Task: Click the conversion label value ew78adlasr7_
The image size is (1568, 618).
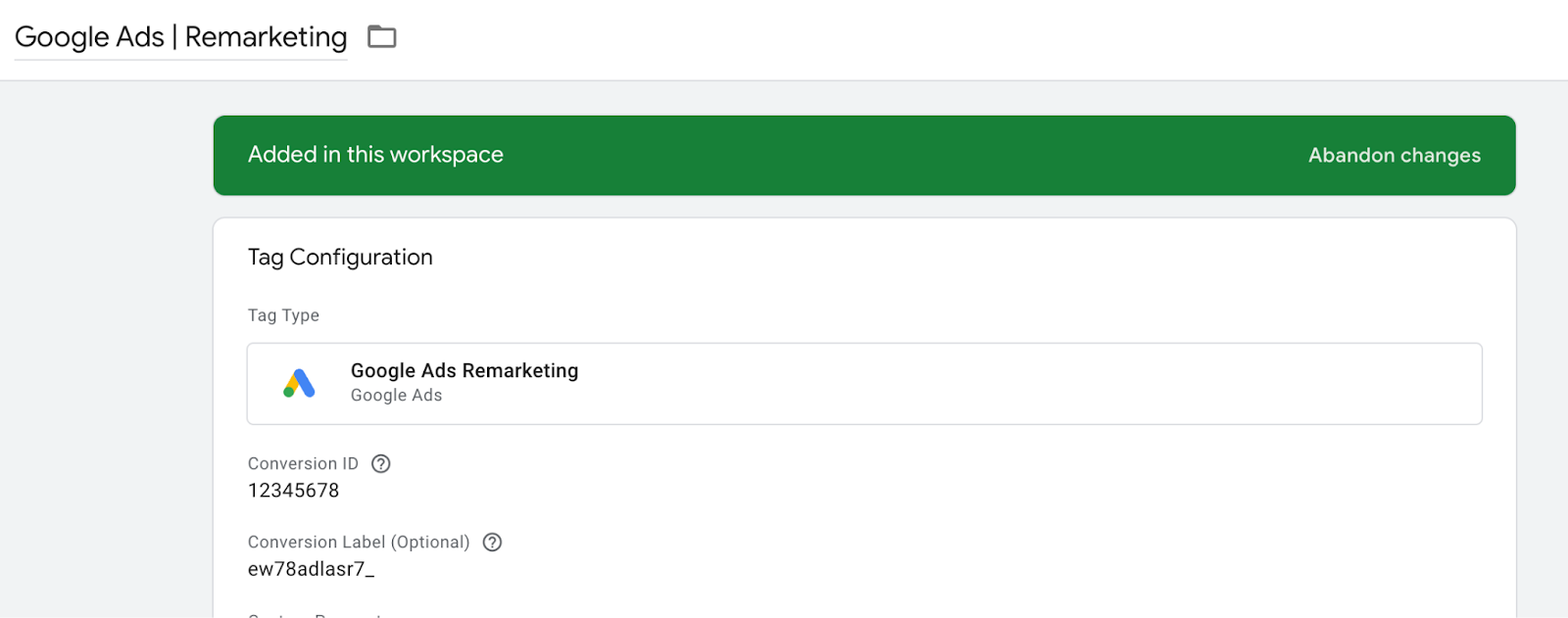Action: tap(311, 569)
